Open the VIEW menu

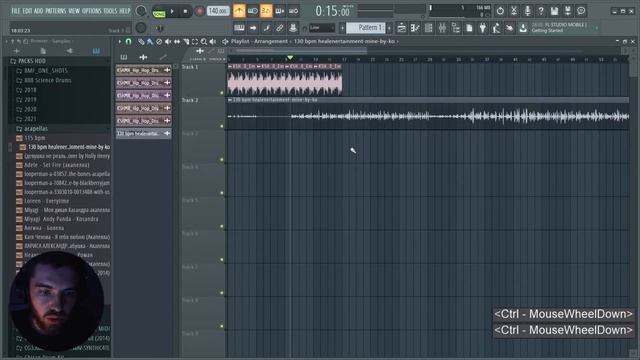pos(74,11)
